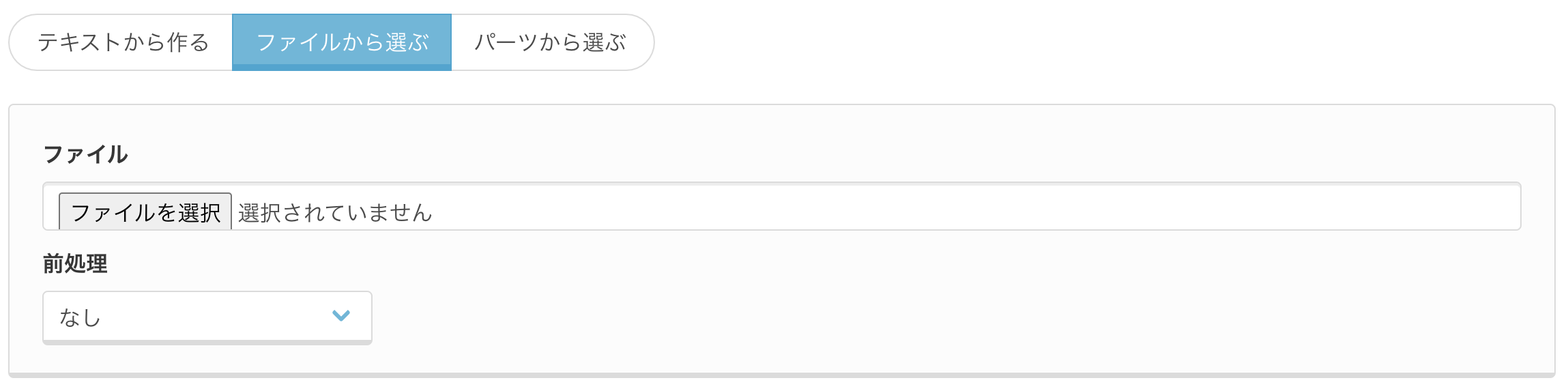This screenshot has height=389, width=1568.
Task: Click the blue chevron arrow in the dropdown
Action: pos(341,315)
